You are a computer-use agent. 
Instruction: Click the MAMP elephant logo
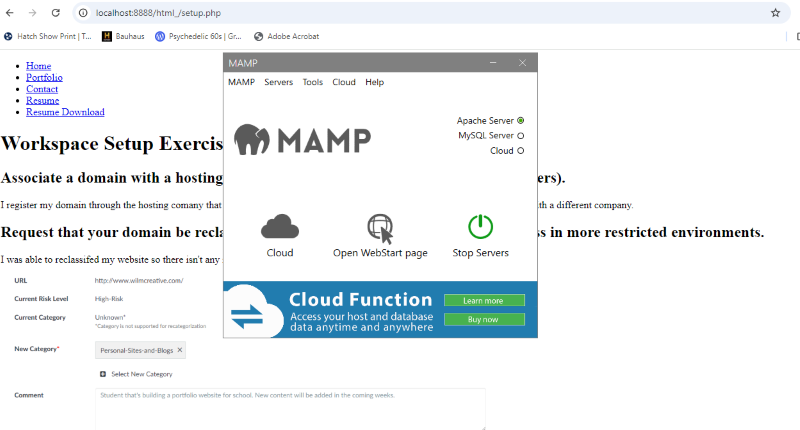tap(252, 139)
